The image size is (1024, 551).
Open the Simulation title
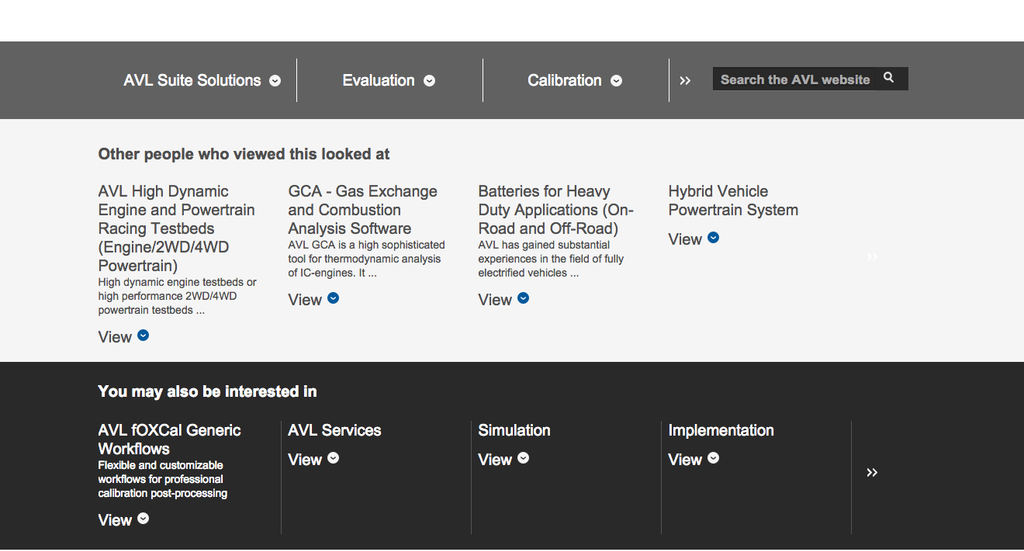coord(514,430)
